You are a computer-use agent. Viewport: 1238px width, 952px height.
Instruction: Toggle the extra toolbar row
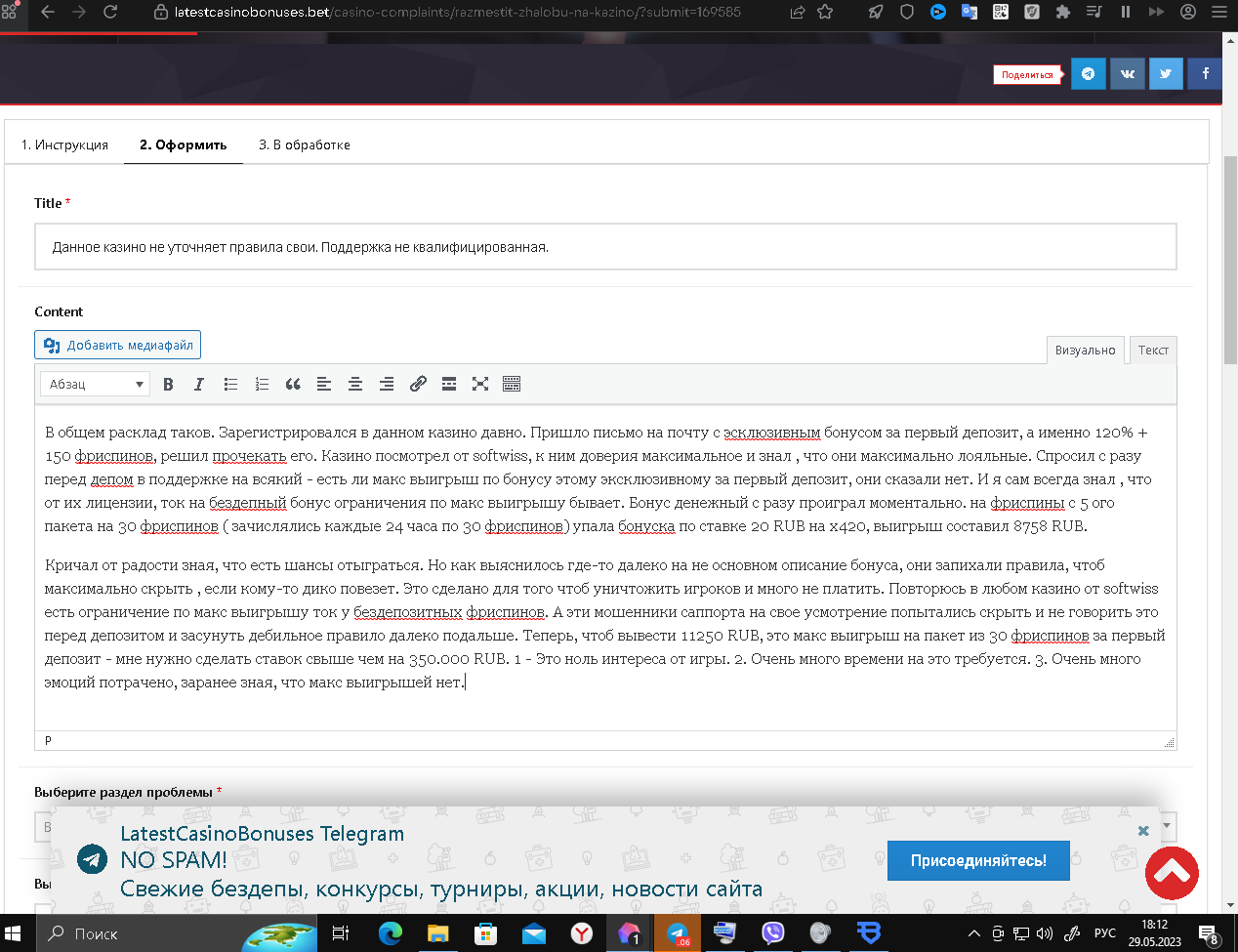click(512, 384)
